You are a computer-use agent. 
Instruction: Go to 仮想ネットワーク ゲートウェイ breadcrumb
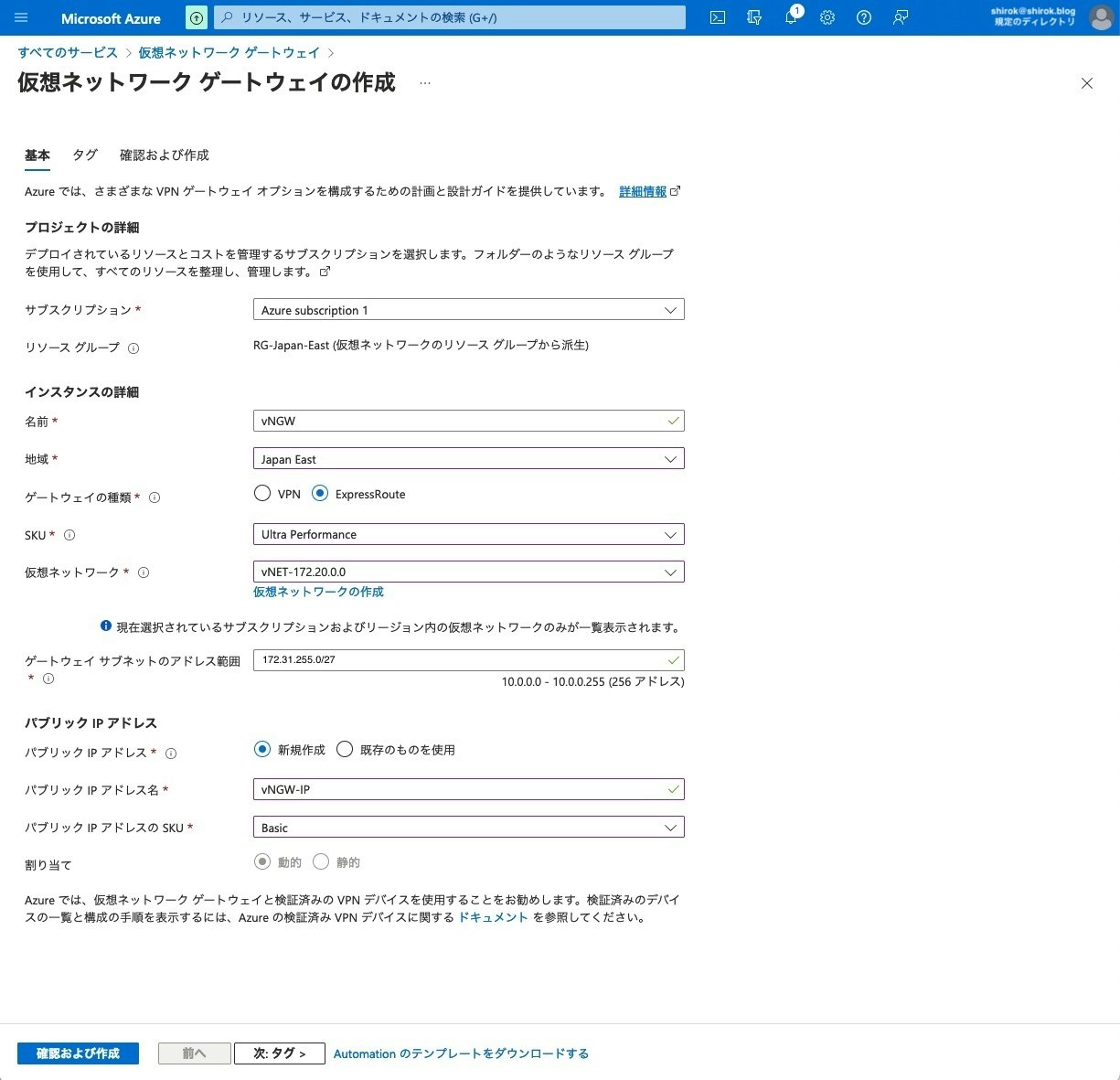229,53
